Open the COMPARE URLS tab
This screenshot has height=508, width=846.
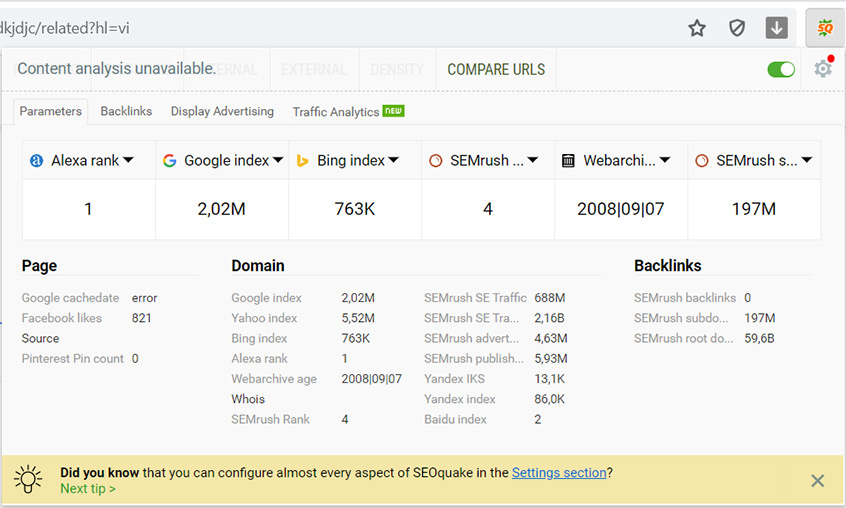click(496, 69)
